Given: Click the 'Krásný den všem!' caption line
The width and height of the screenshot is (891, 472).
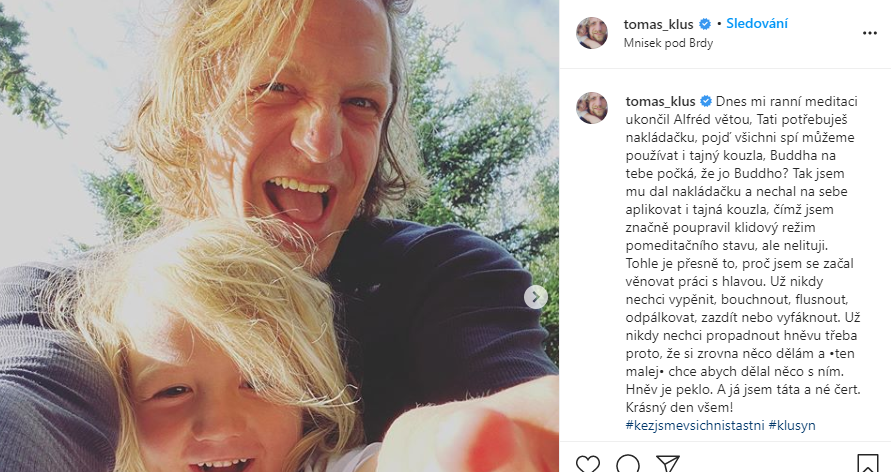Looking at the screenshot, I should pyautogui.click(x=676, y=407).
